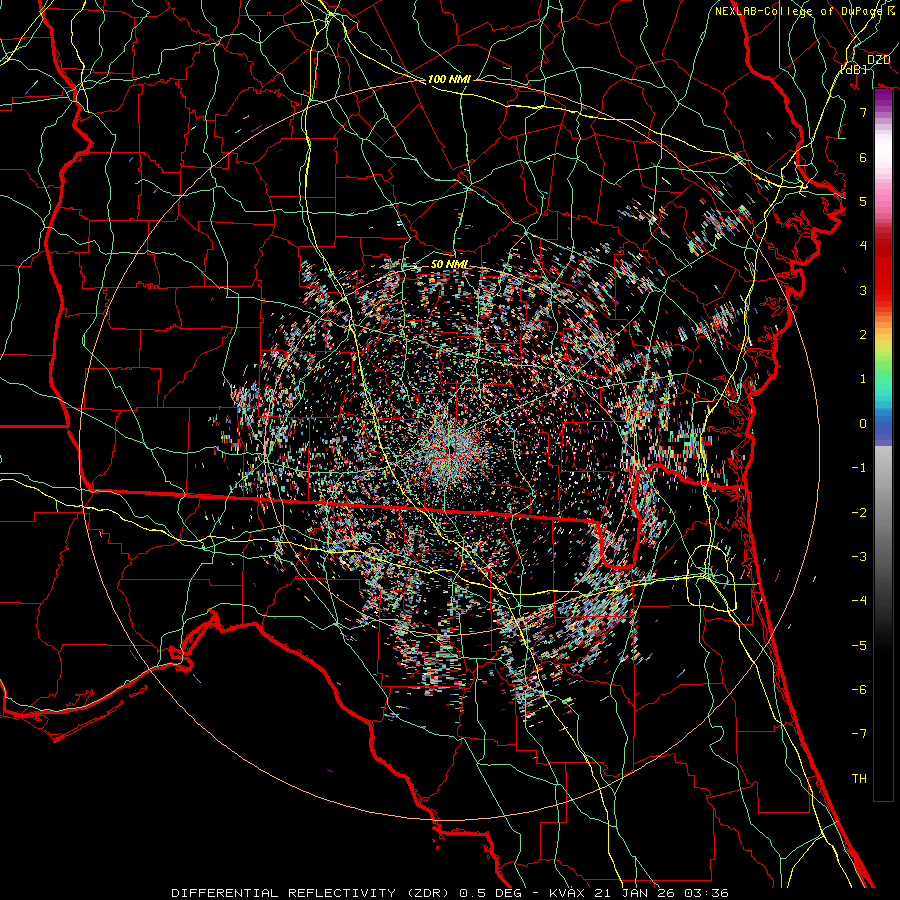This screenshot has width=900, height=900.
Task: Select the 2 dB scale label
Action: pos(863,335)
